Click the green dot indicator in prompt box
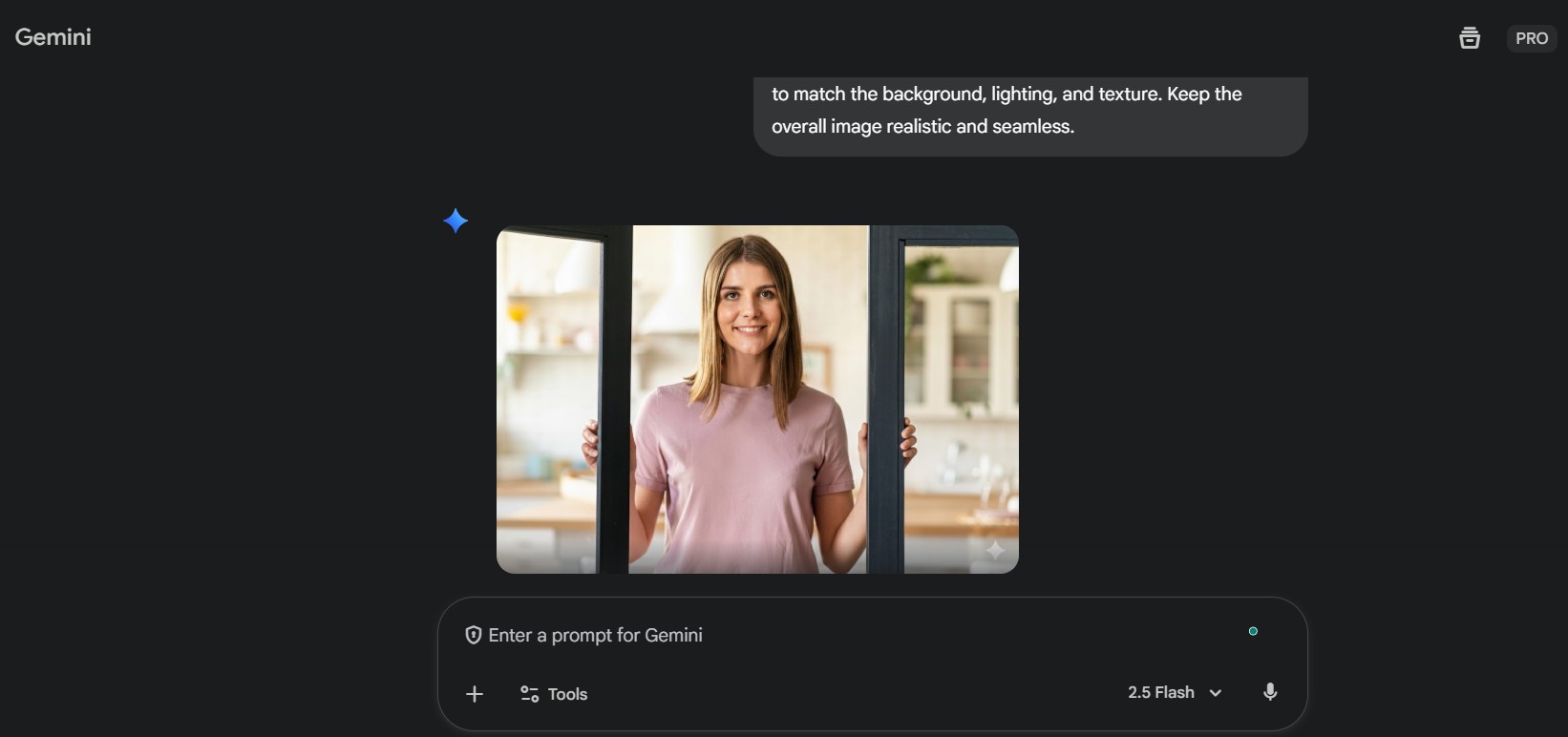Viewport: 1568px width, 737px height. pyautogui.click(x=1253, y=631)
